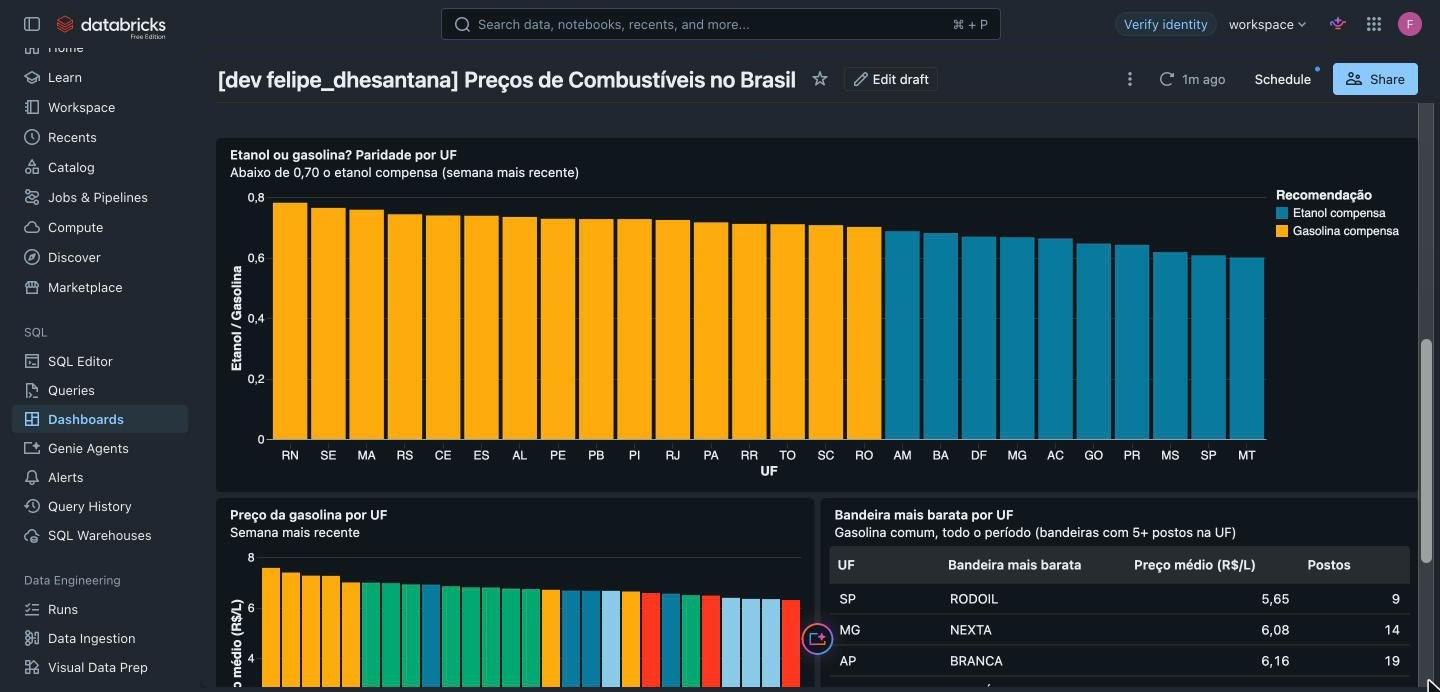1440x692 pixels.
Task: Click the dashboard title text
Action: coord(506,79)
